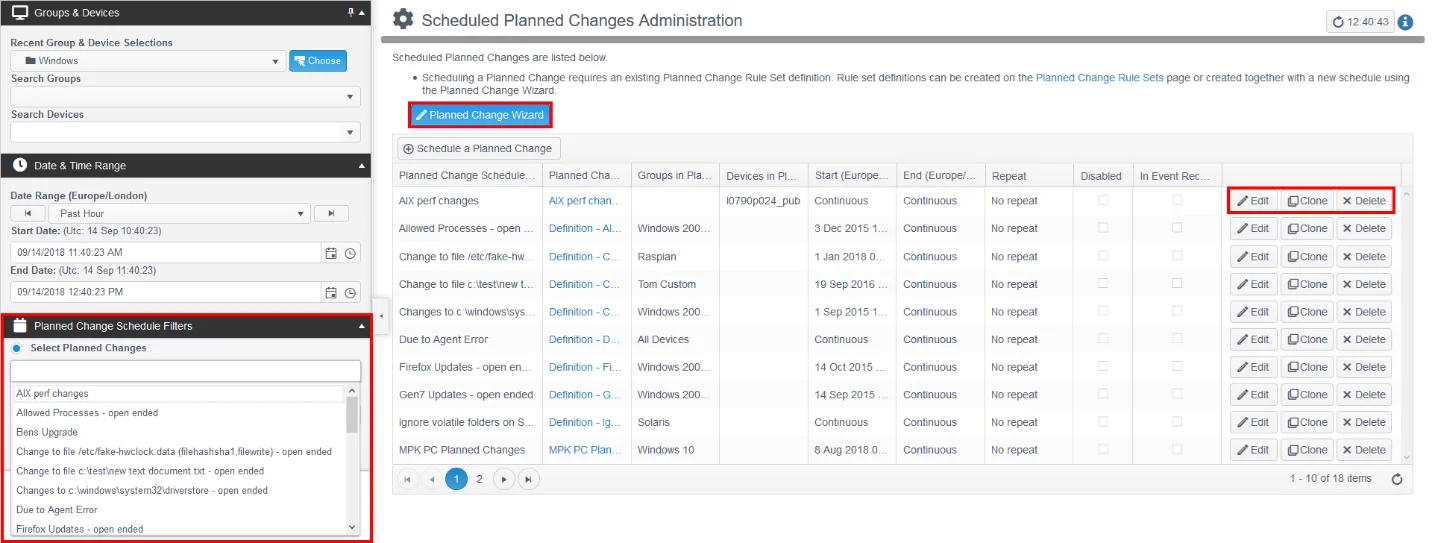Select page 1 in the pager
The width and height of the screenshot is (1432, 543).
click(x=456, y=479)
